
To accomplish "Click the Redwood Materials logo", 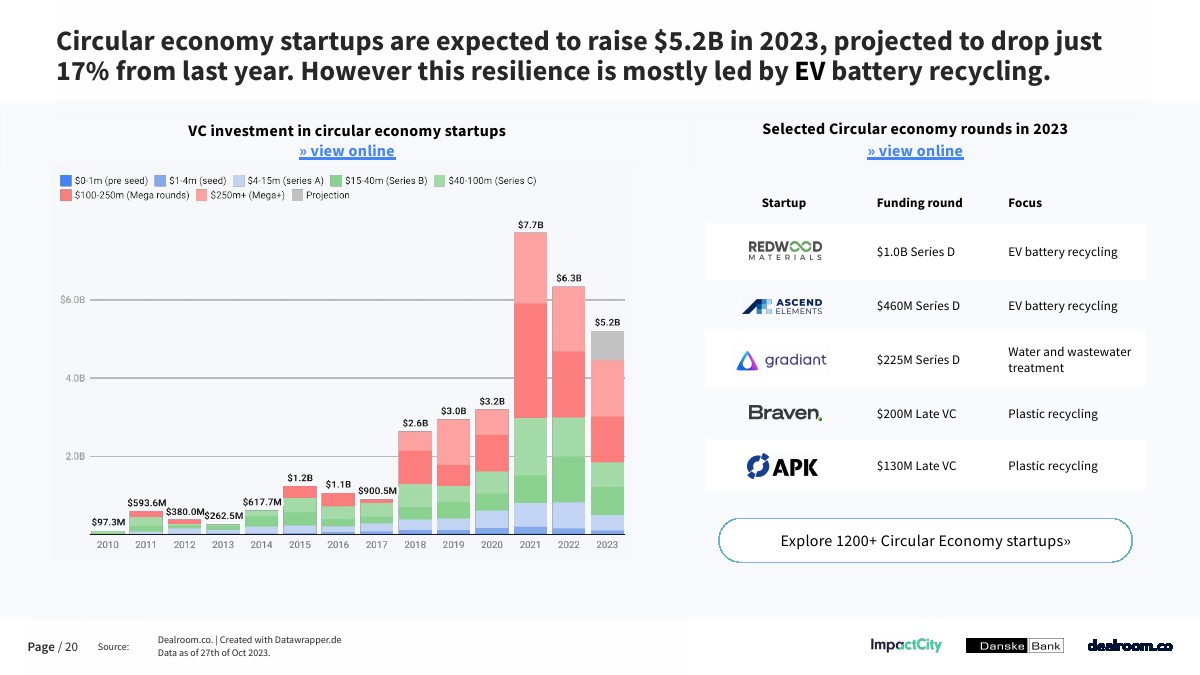I will 785,251.
